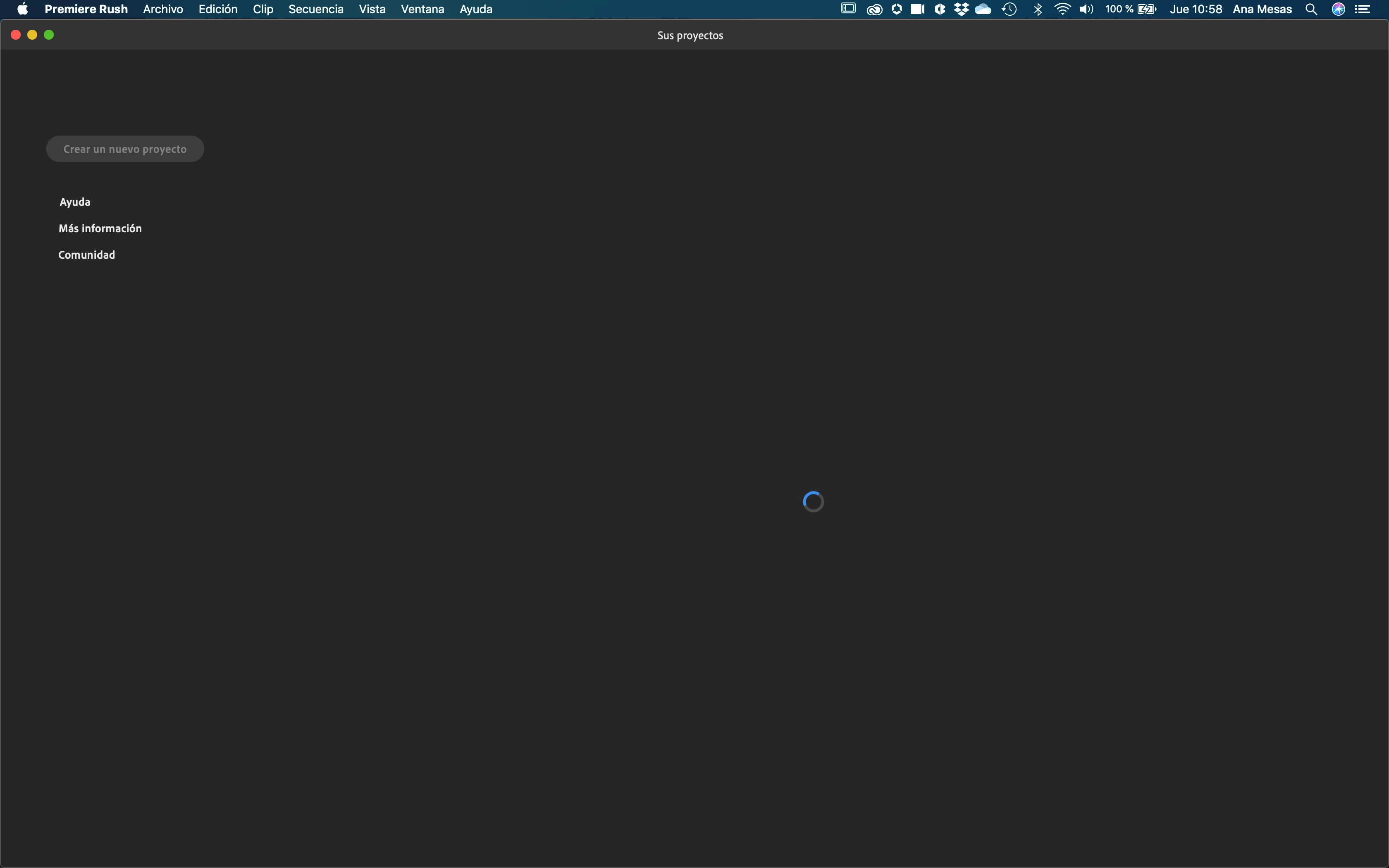This screenshot has height=868, width=1389.
Task: Open Spotlight search magnifier icon
Action: 1311,9
